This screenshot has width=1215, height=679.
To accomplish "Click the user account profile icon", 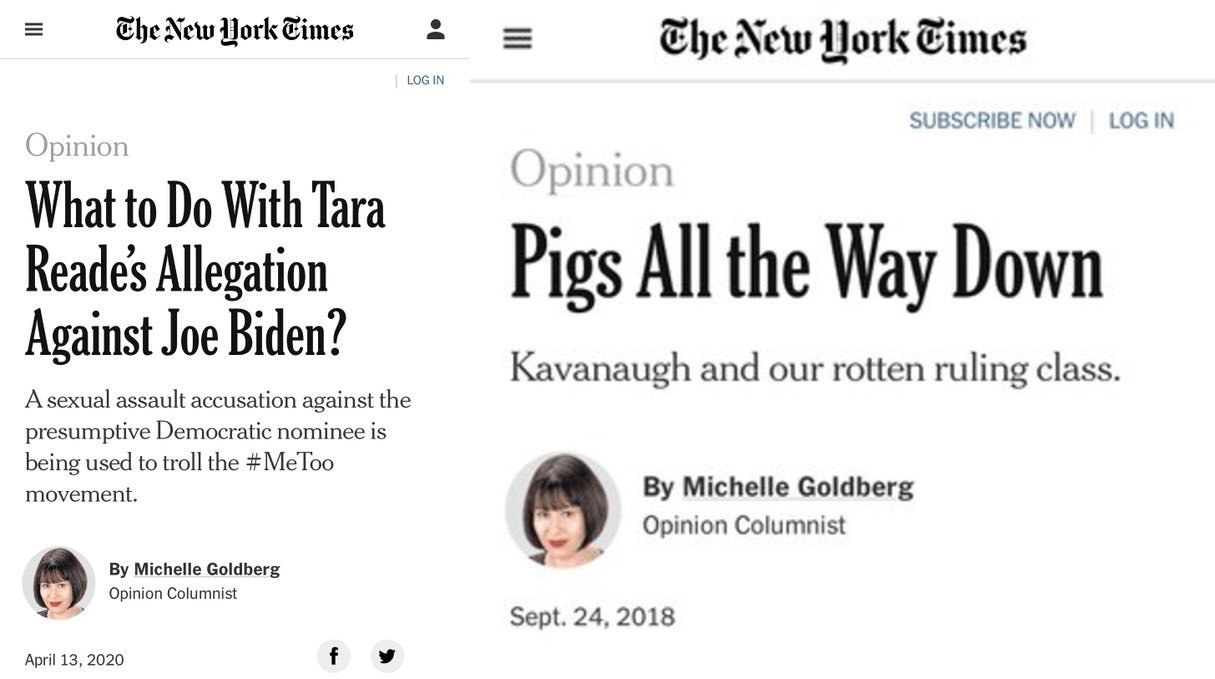I will click(x=435, y=29).
